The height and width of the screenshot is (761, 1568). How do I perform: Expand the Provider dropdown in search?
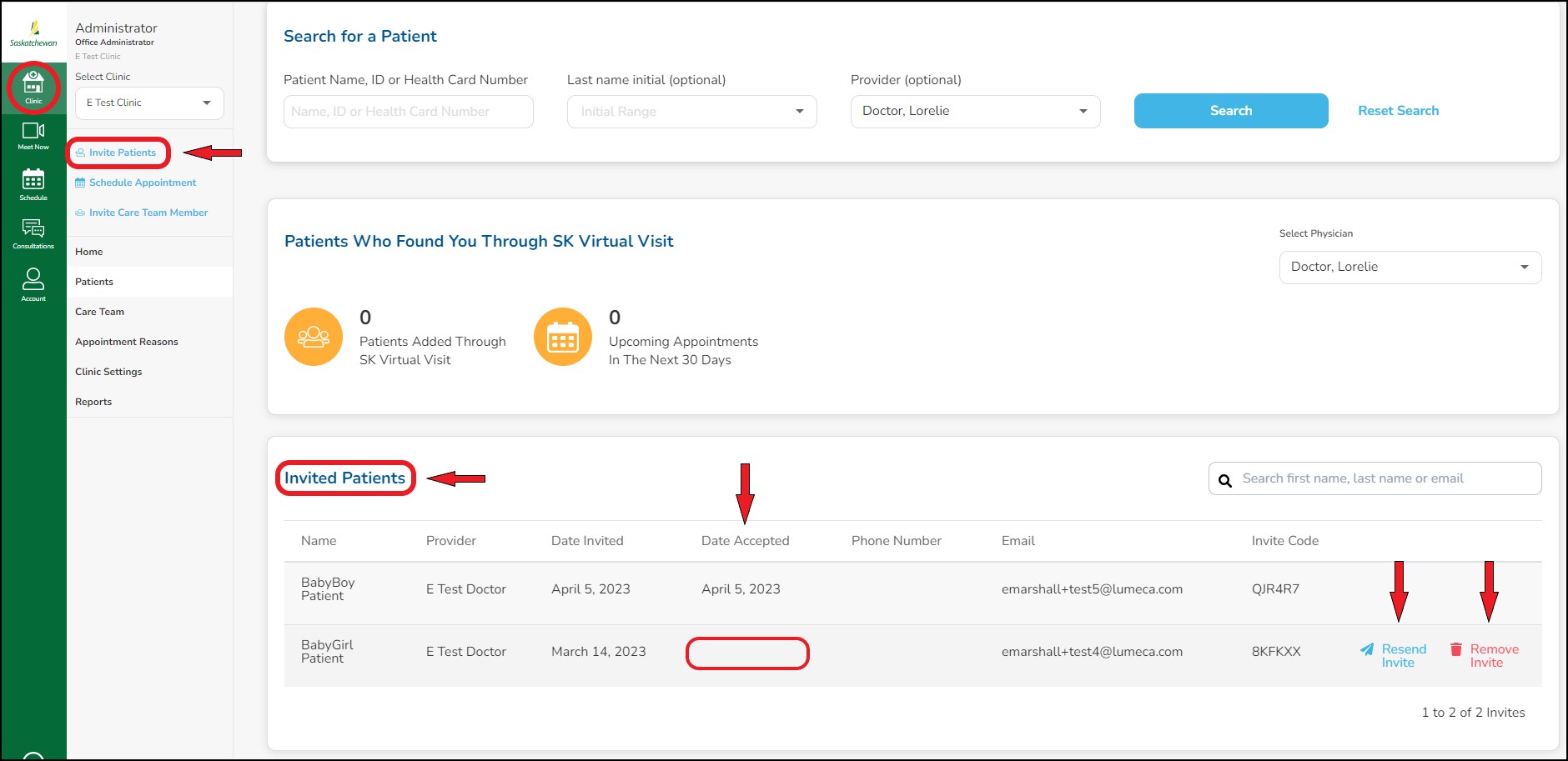tap(975, 112)
